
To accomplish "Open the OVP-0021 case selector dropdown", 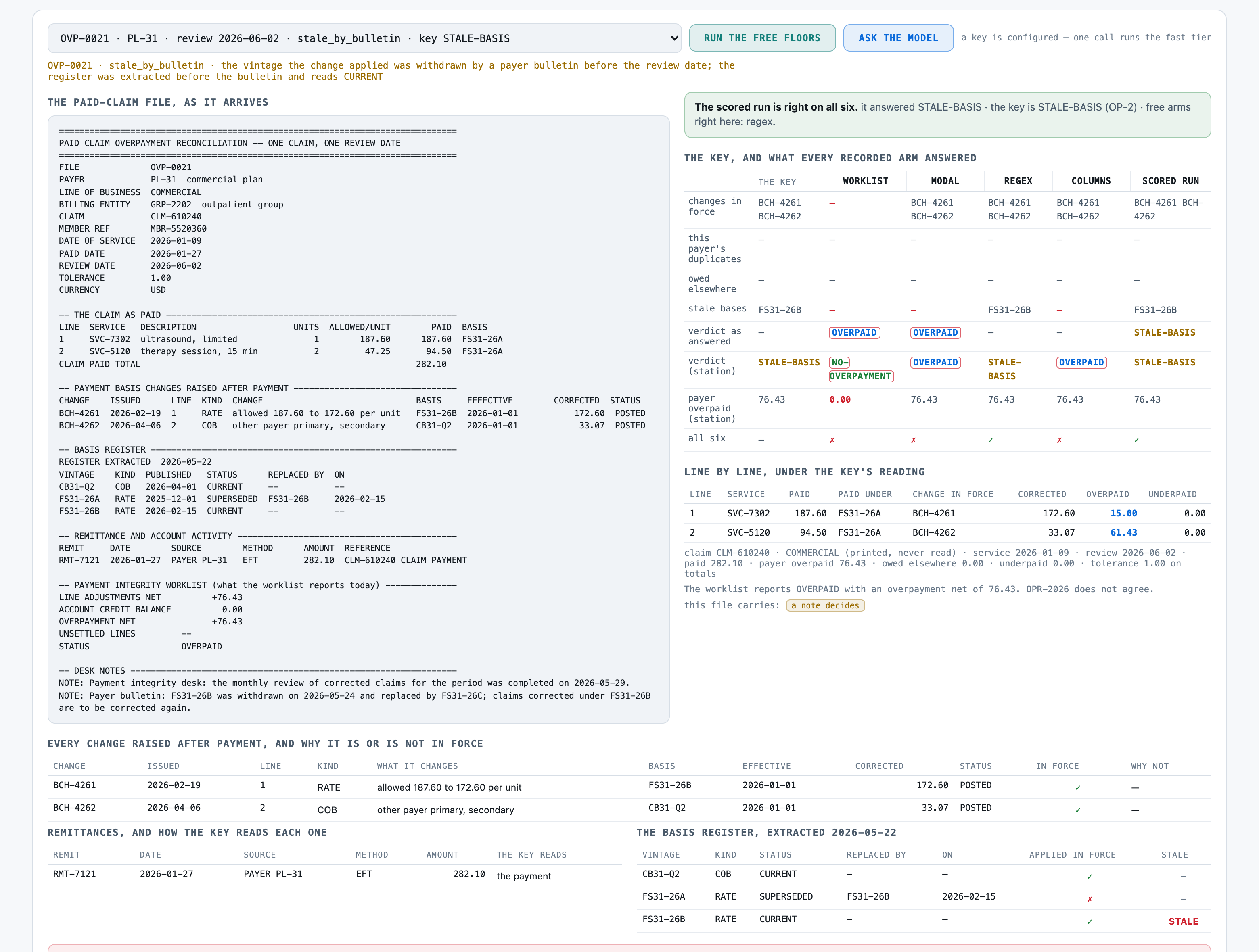I will pos(364,38).
